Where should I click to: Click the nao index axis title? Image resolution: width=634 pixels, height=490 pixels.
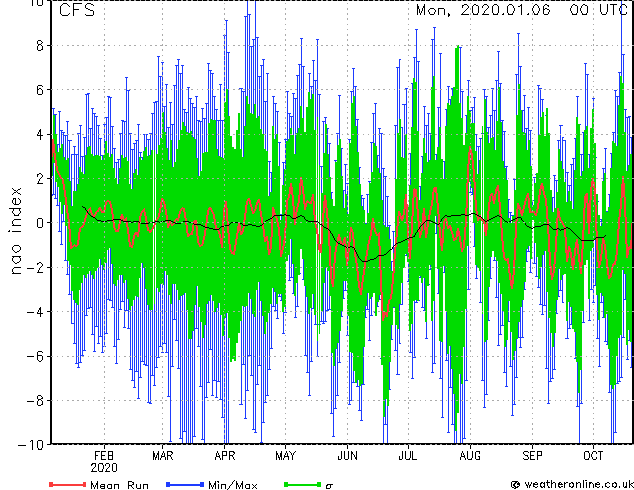point(15,231)
